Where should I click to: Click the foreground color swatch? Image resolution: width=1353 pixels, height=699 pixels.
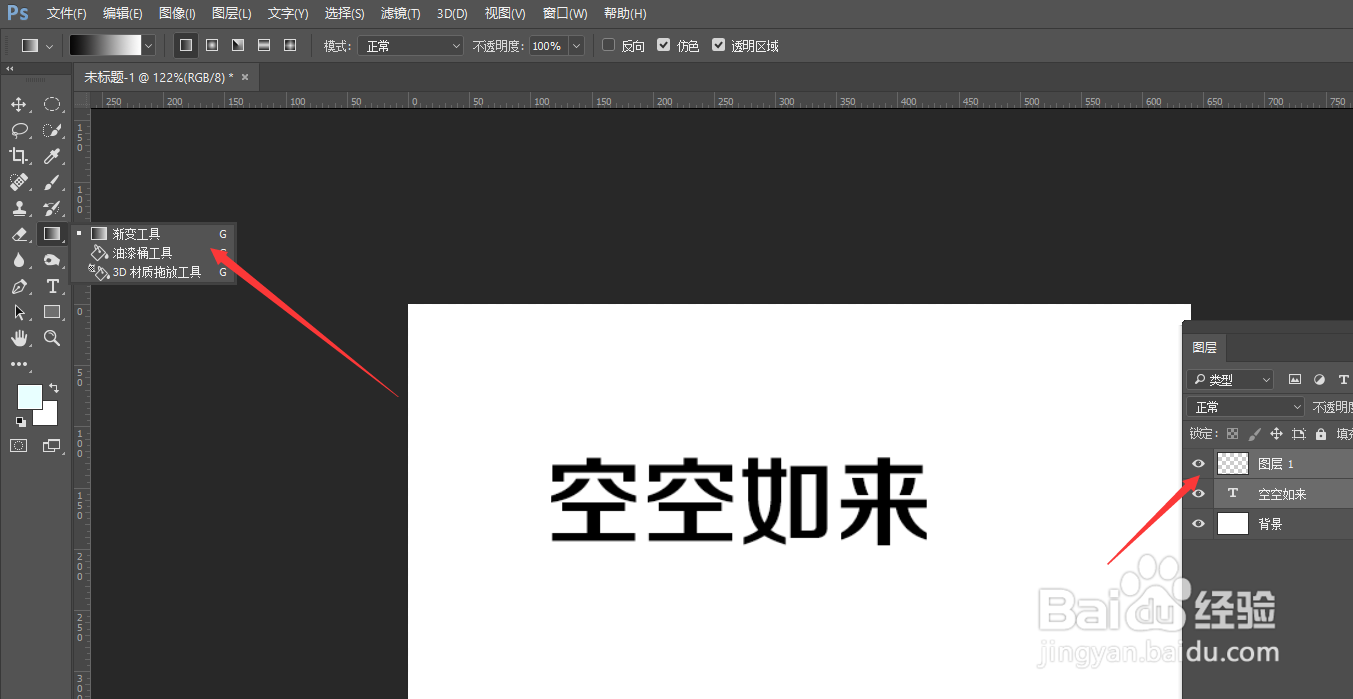pyautogui.click(x=30, y=396)
